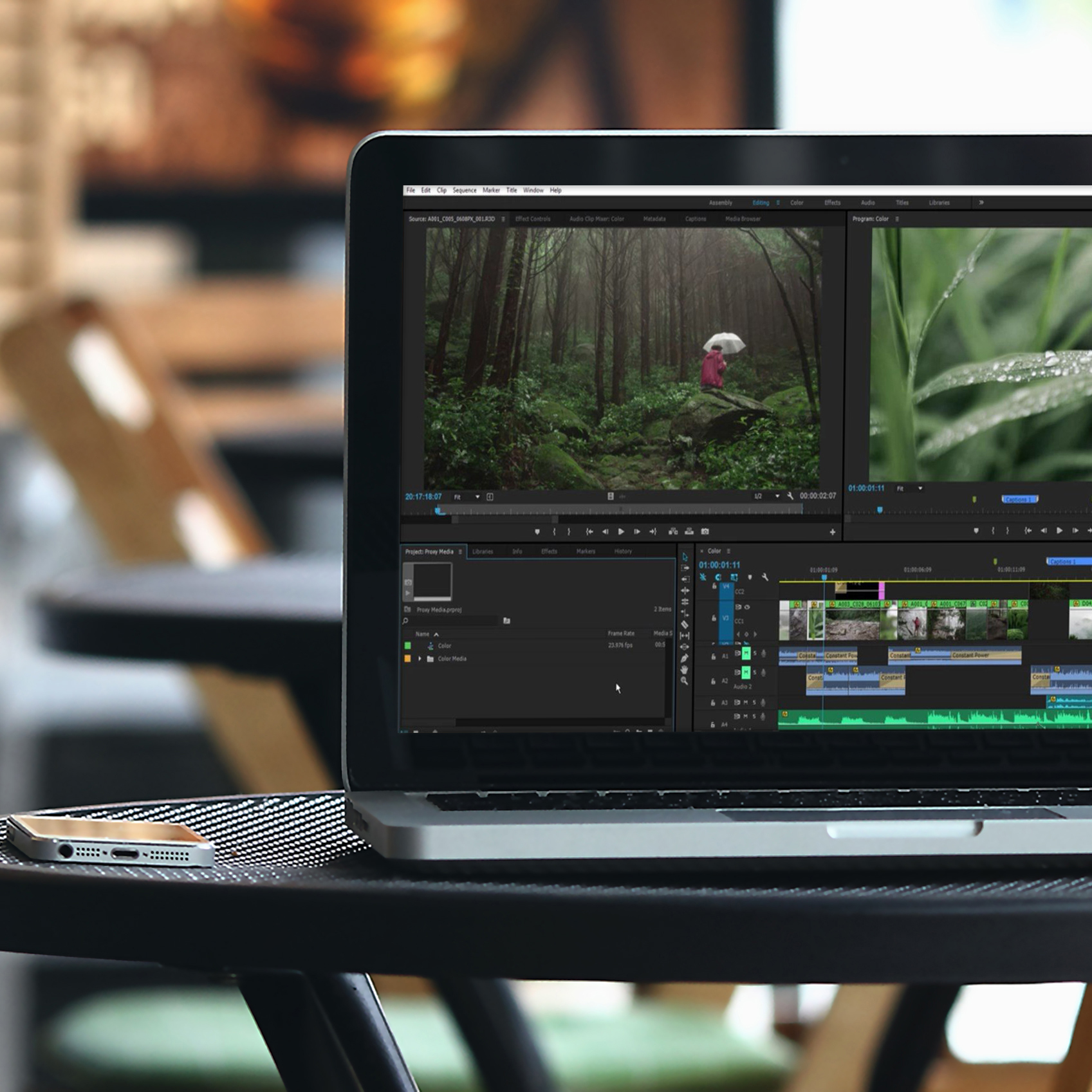This screenshot has width=1092, height=1092.
Task: Open Source monitor button editor plus icon
Action: (x=833, y=532)
